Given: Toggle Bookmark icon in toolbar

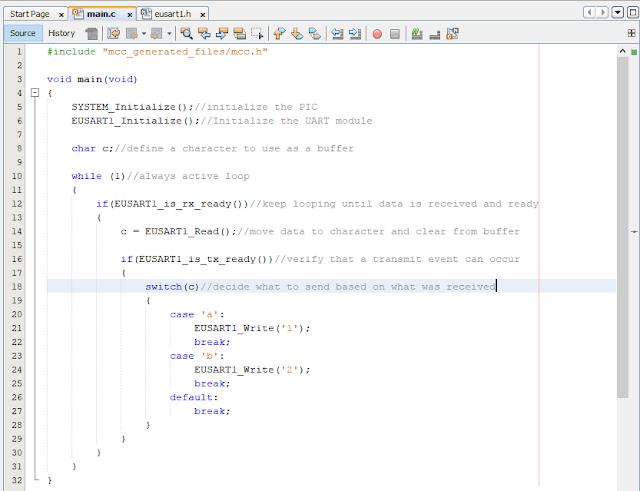Looking at the screenshot, I should (x=315, y=33).
